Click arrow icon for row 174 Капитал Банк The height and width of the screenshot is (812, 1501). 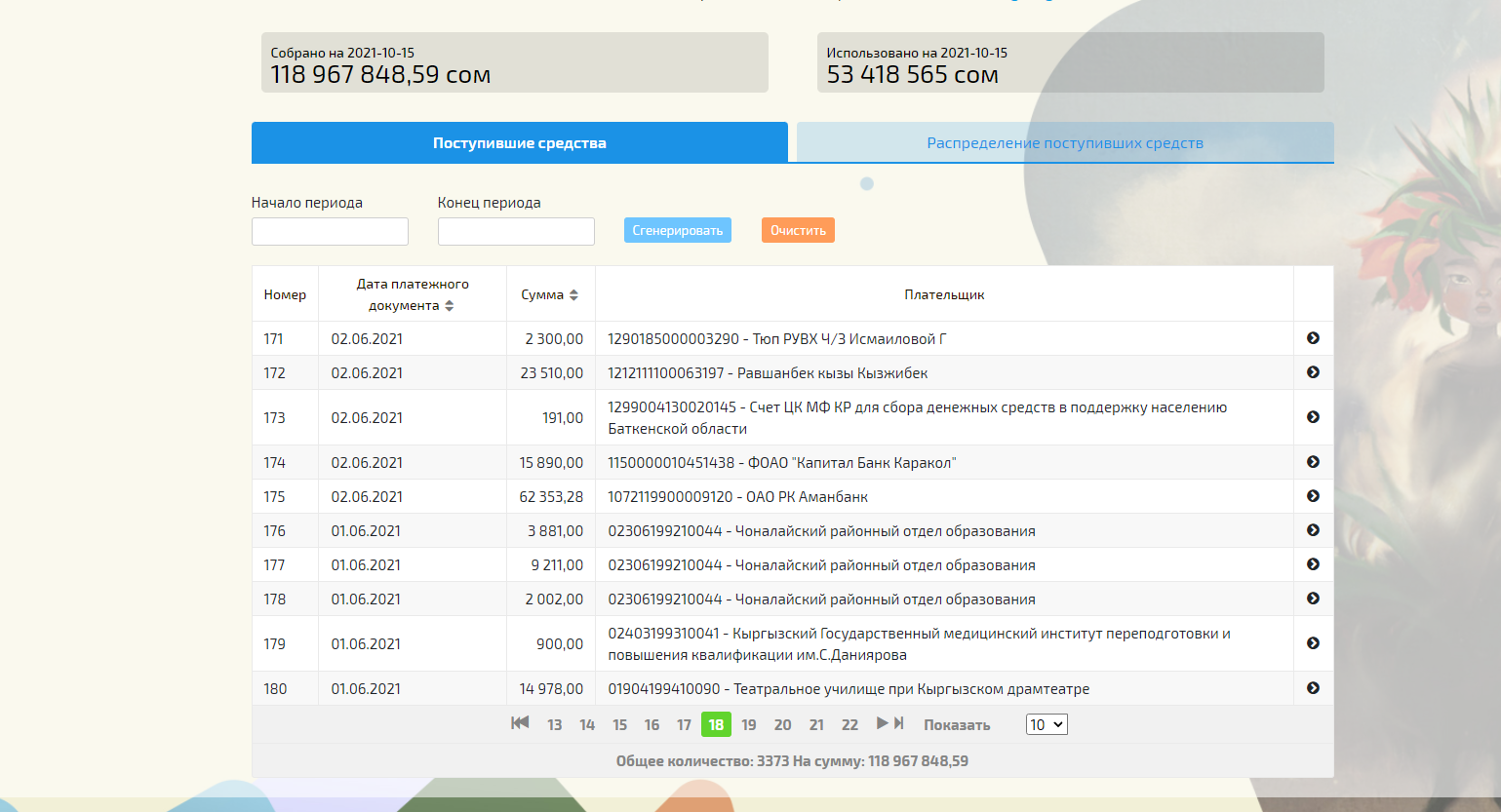[x=1313, y=462]
